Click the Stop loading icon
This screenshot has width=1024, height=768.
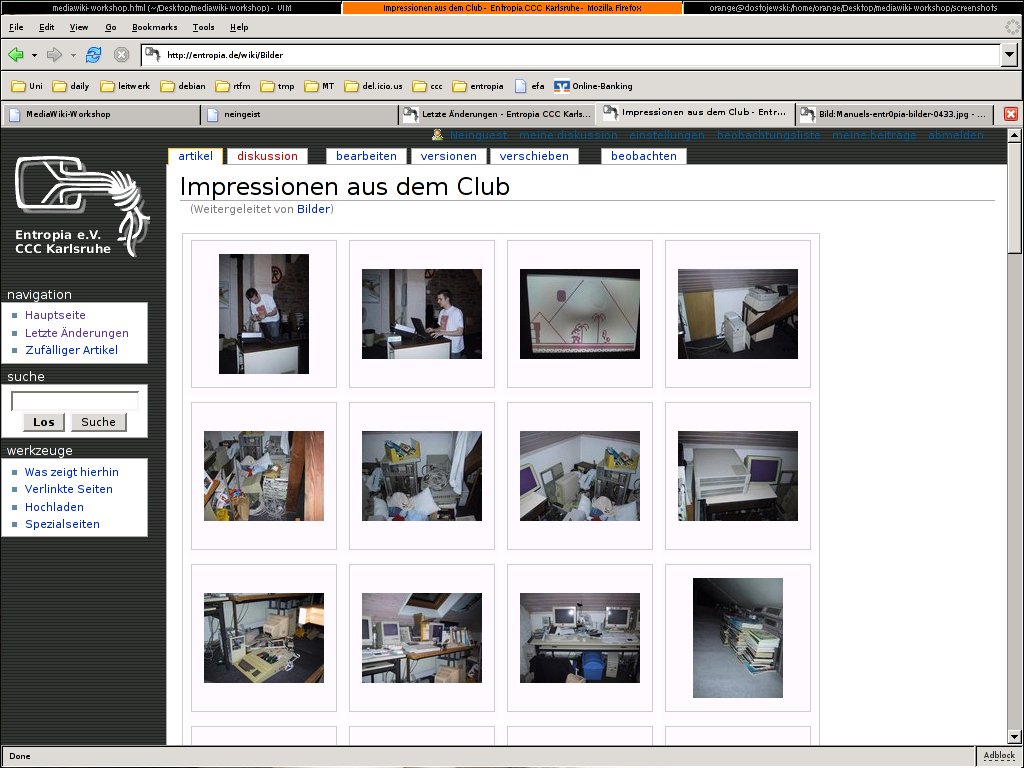[x=121, y=55]
